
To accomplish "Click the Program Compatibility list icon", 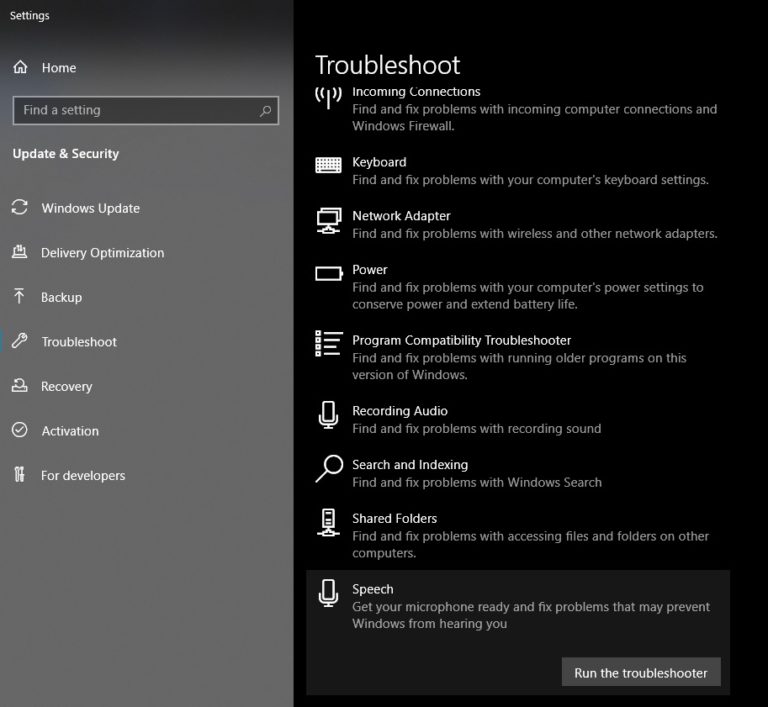I will click(328, 343).
